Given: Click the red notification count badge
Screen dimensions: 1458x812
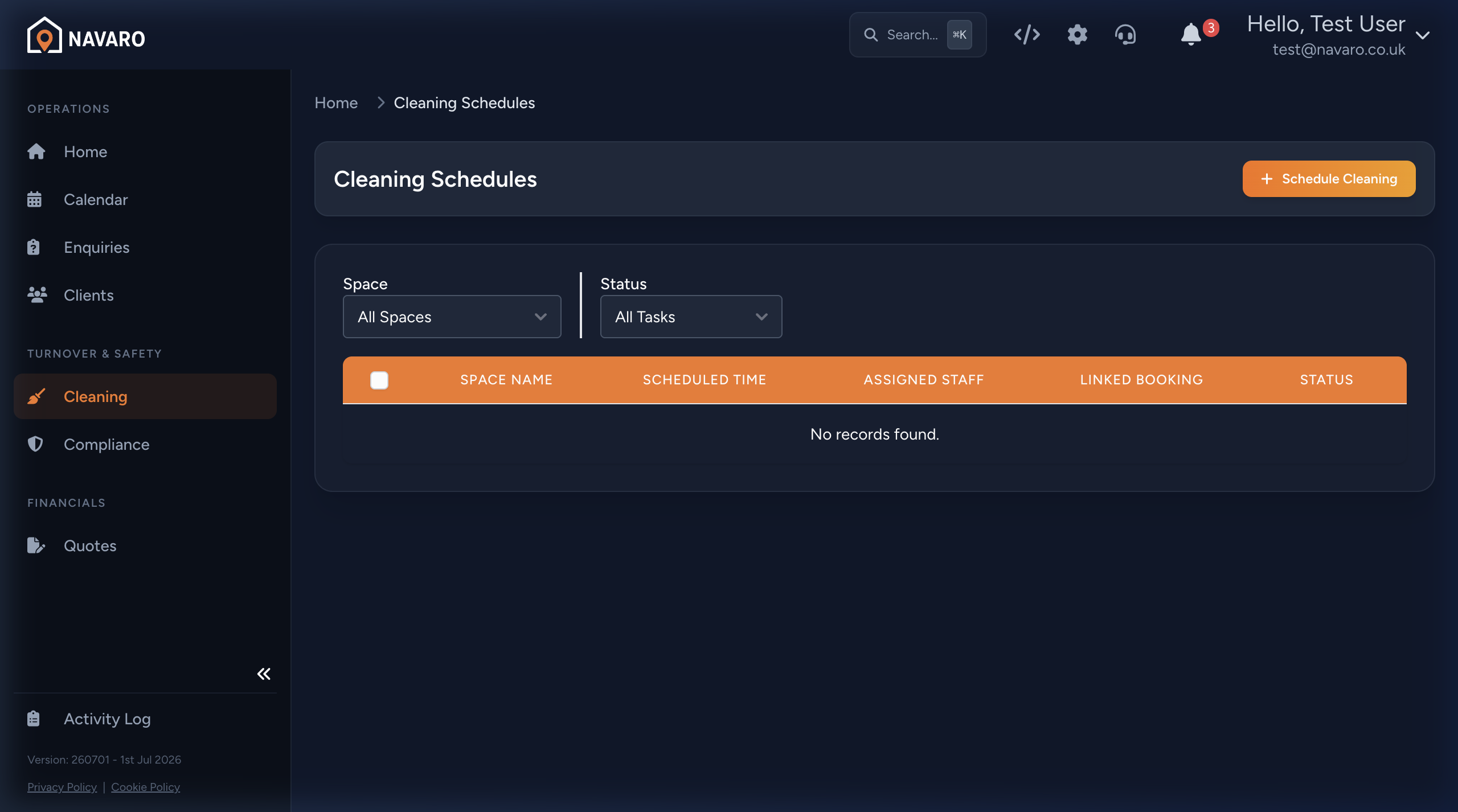Looking at the screenshot, I should (1211, 28).
